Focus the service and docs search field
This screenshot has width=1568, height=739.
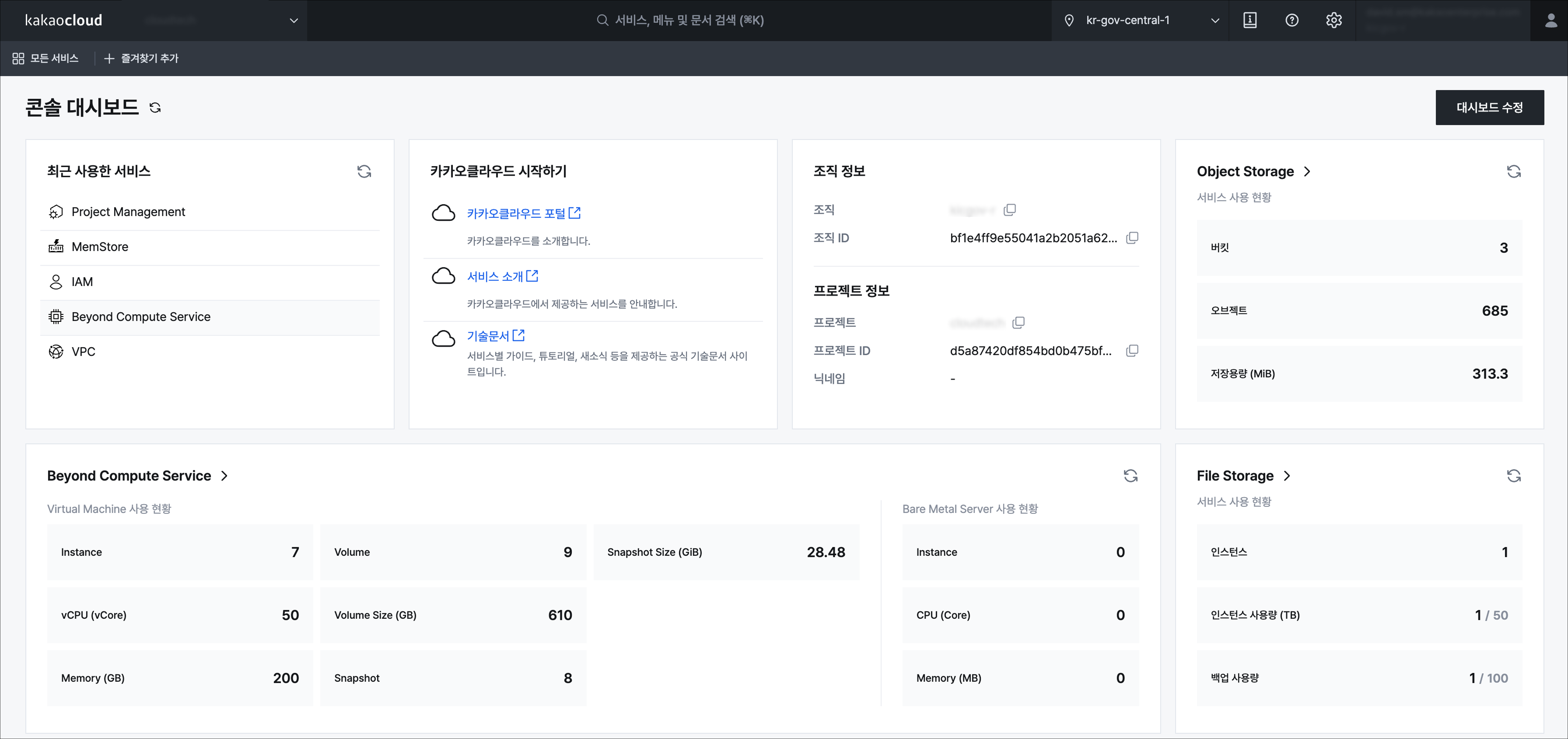pyautogui.click(x=680, y=20)
